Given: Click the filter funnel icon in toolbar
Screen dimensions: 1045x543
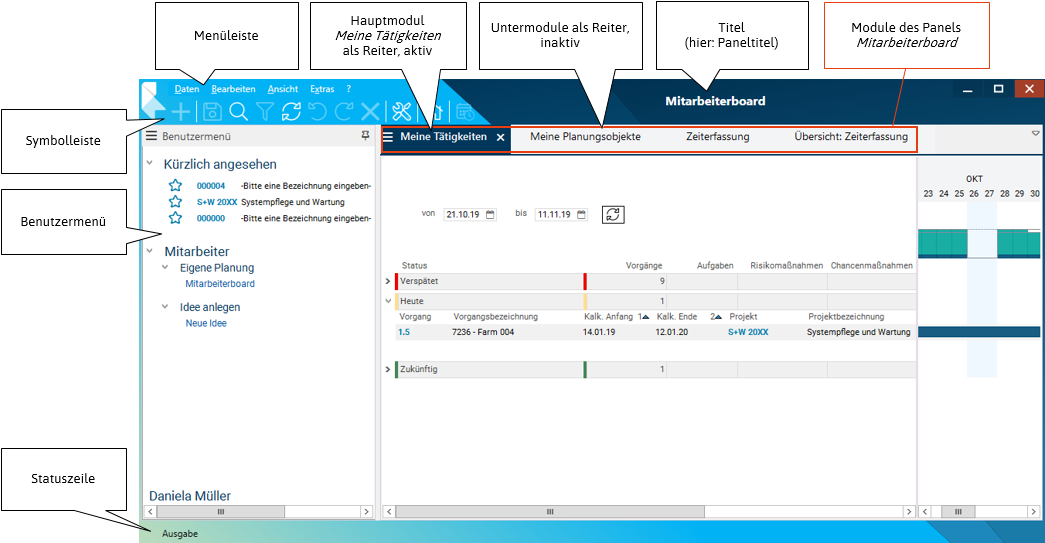Looking at the screenshot, I should pyautogui.click(x=265, y=112).
